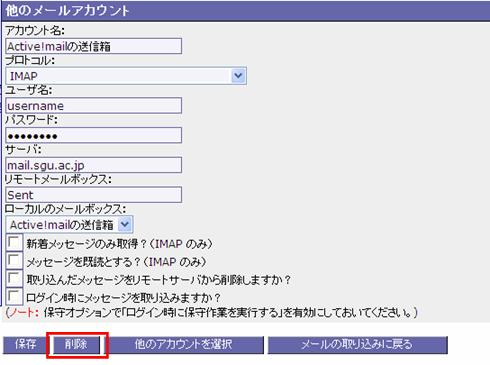Viewport: 490px width, 365px height.
Task: Enable 新着メッセージのみ取得 checkbox
Action: click(x=14, y=242)
